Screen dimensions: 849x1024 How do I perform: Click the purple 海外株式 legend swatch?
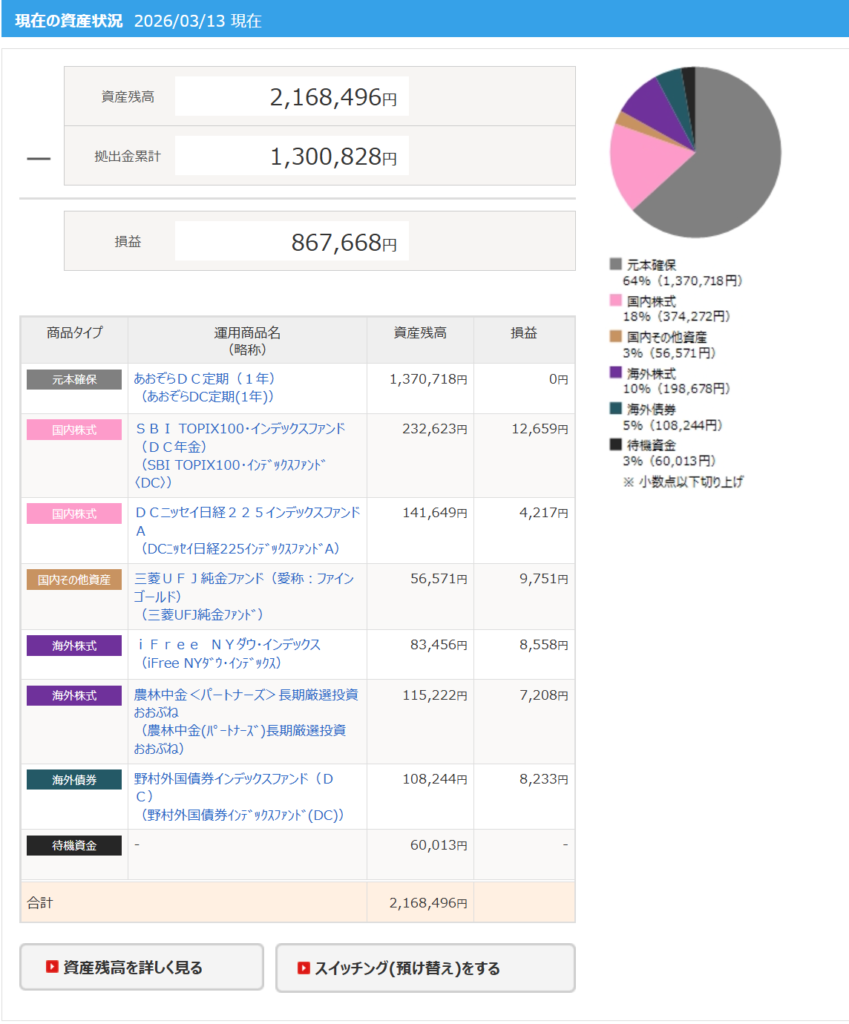coord(615,372)
